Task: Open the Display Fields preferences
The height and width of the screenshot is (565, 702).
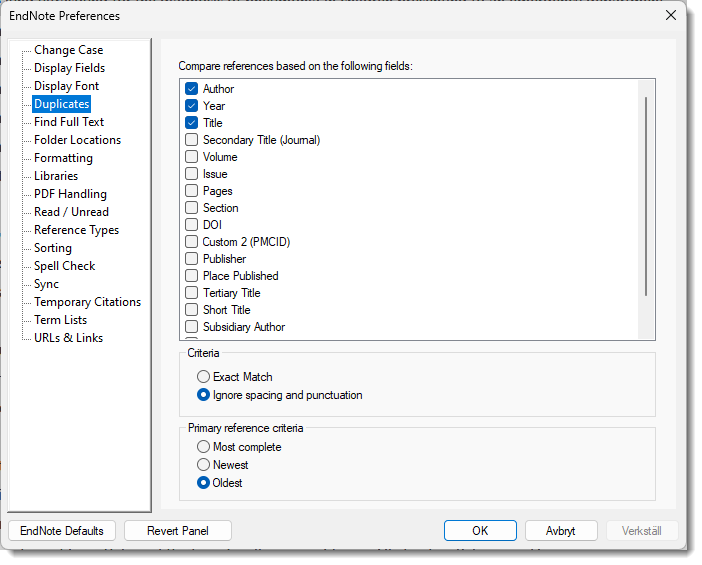Action: pyautogui.click(x=69, y=68)
